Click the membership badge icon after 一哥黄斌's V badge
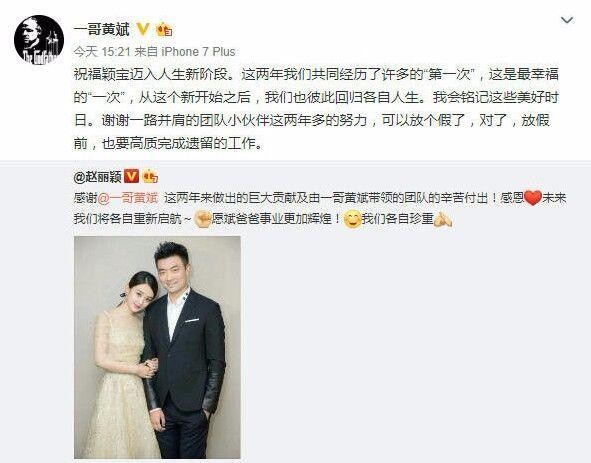The width and height of the screenshot is (591, 463). 164,29
